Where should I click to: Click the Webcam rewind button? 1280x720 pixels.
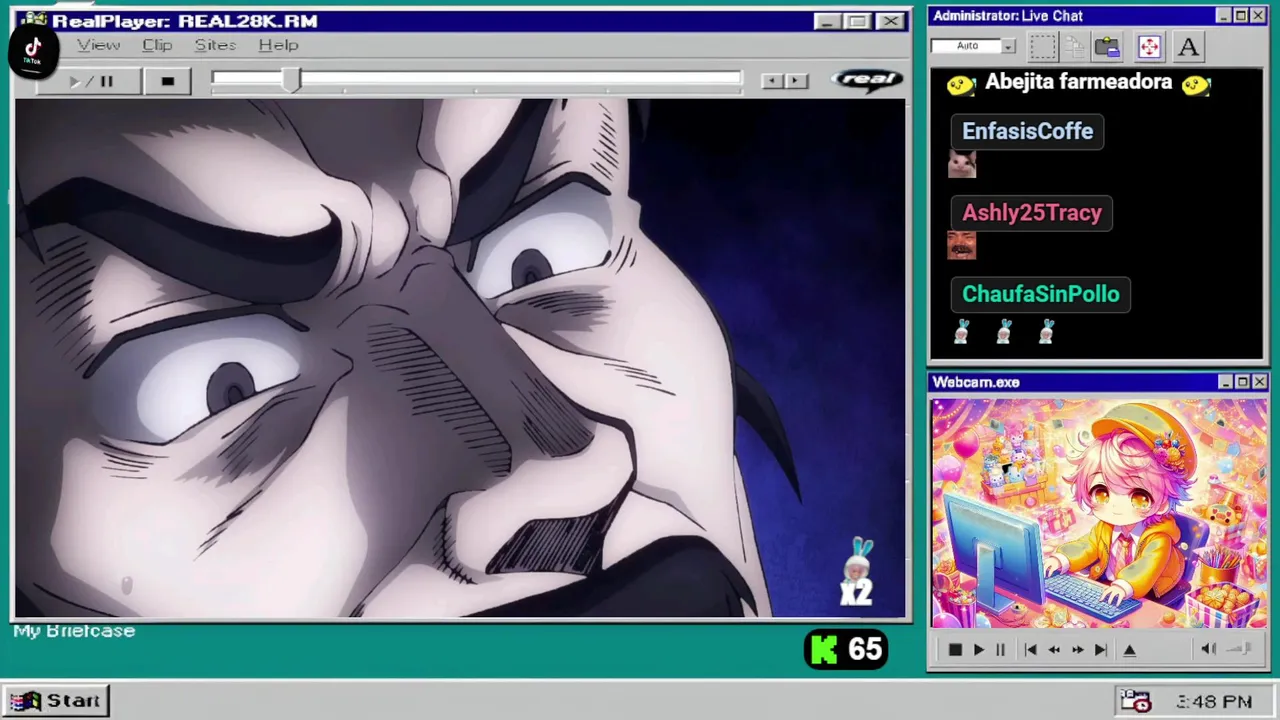click(1054, 650)
